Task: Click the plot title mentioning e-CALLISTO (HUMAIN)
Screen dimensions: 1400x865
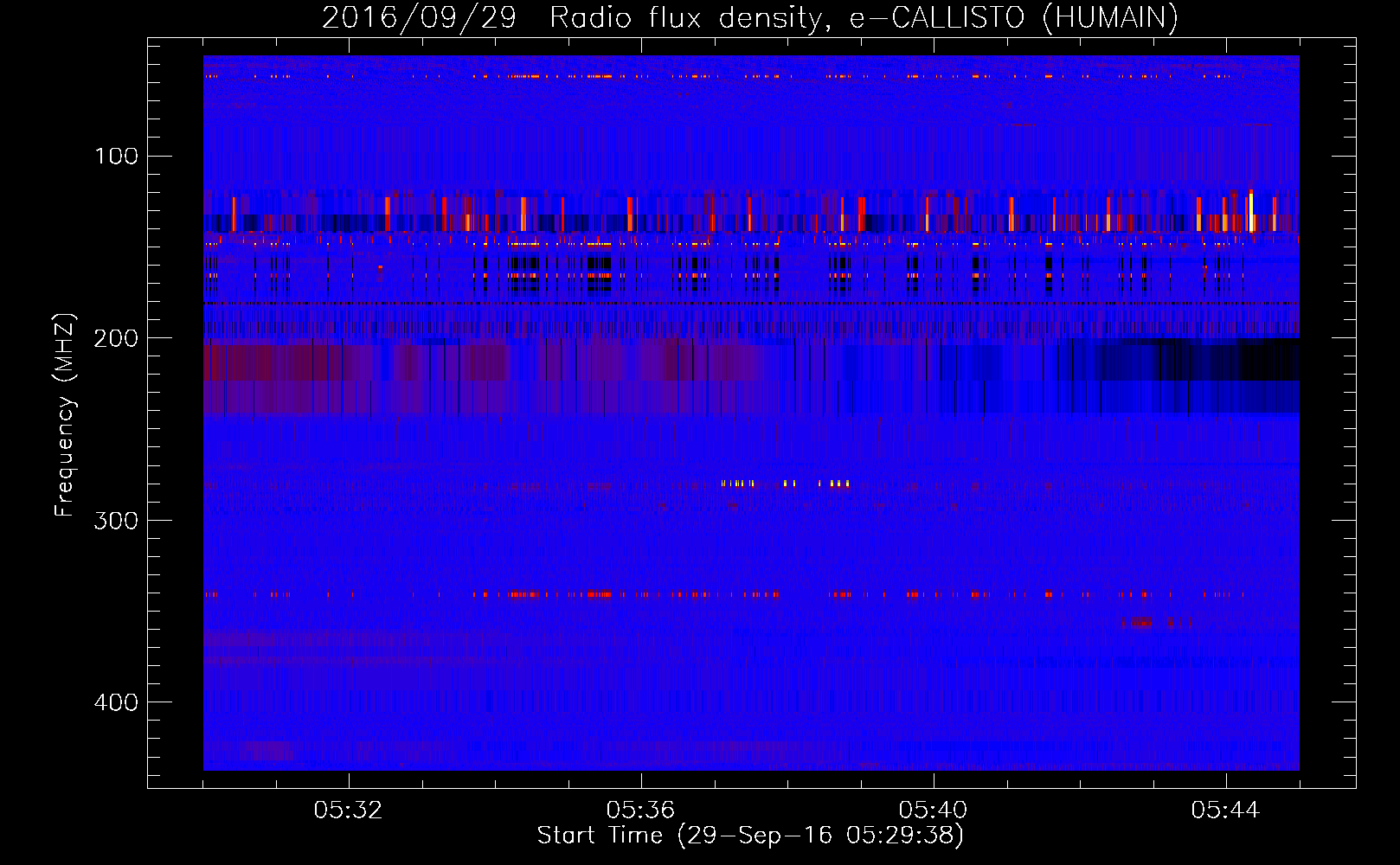Action: tap(750, 17)
